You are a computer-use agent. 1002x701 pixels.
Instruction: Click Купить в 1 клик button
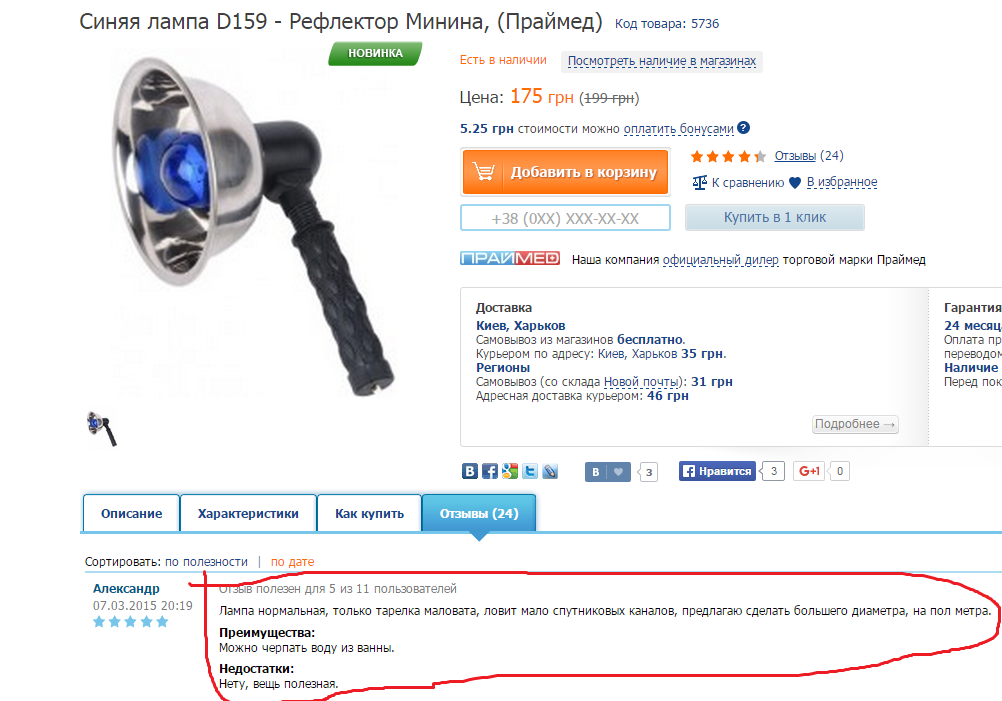(x=775, y=217)
